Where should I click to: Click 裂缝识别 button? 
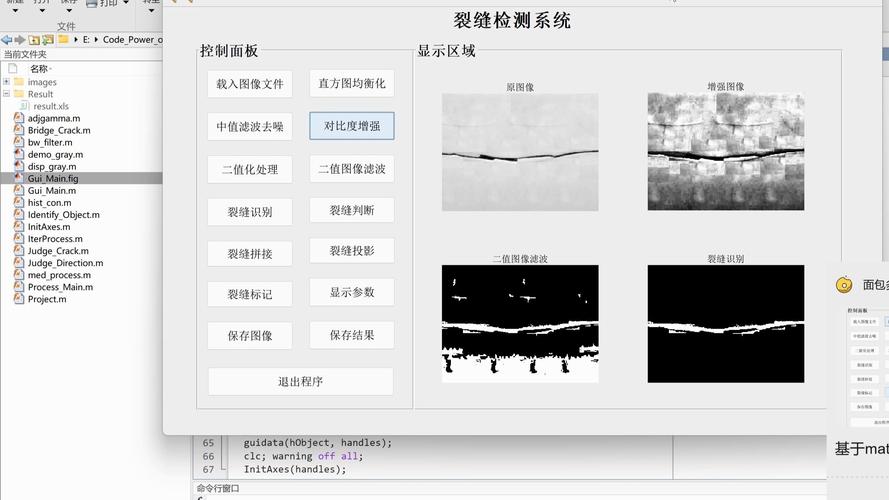point(249,212)
